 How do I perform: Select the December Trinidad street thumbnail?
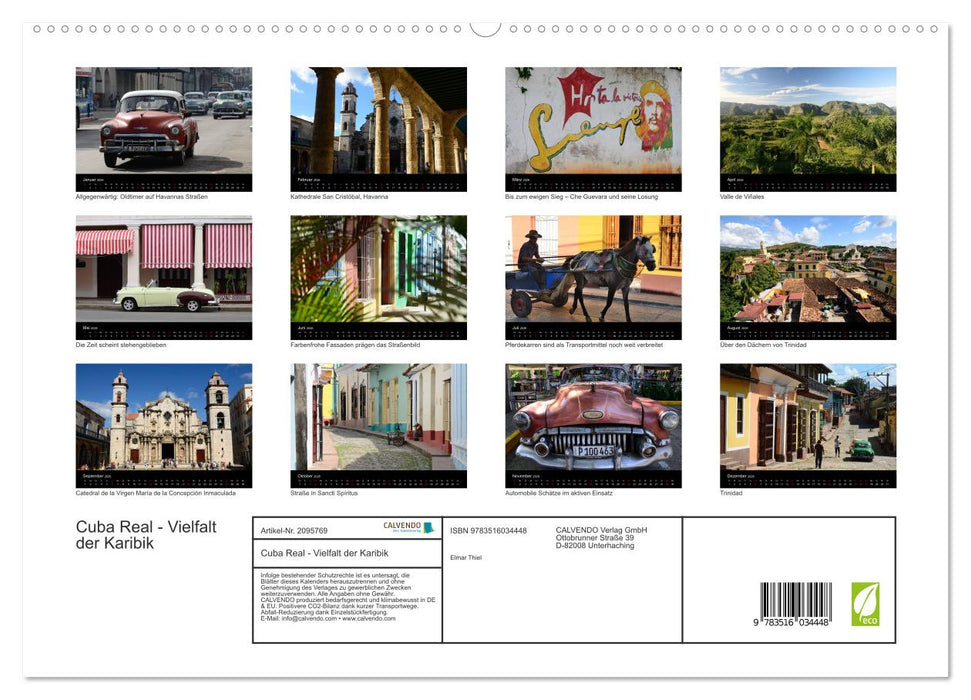[806, 424]
